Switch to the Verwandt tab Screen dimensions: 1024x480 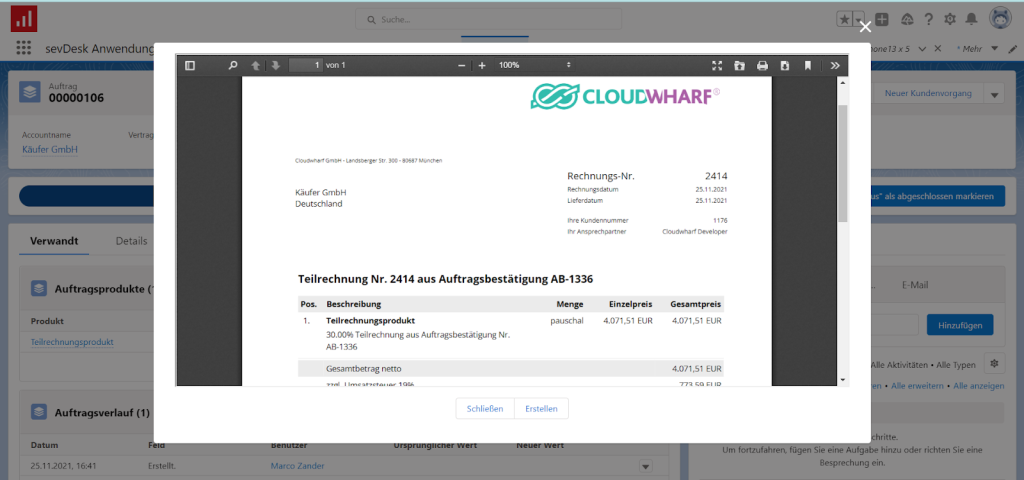pos(54,241)
